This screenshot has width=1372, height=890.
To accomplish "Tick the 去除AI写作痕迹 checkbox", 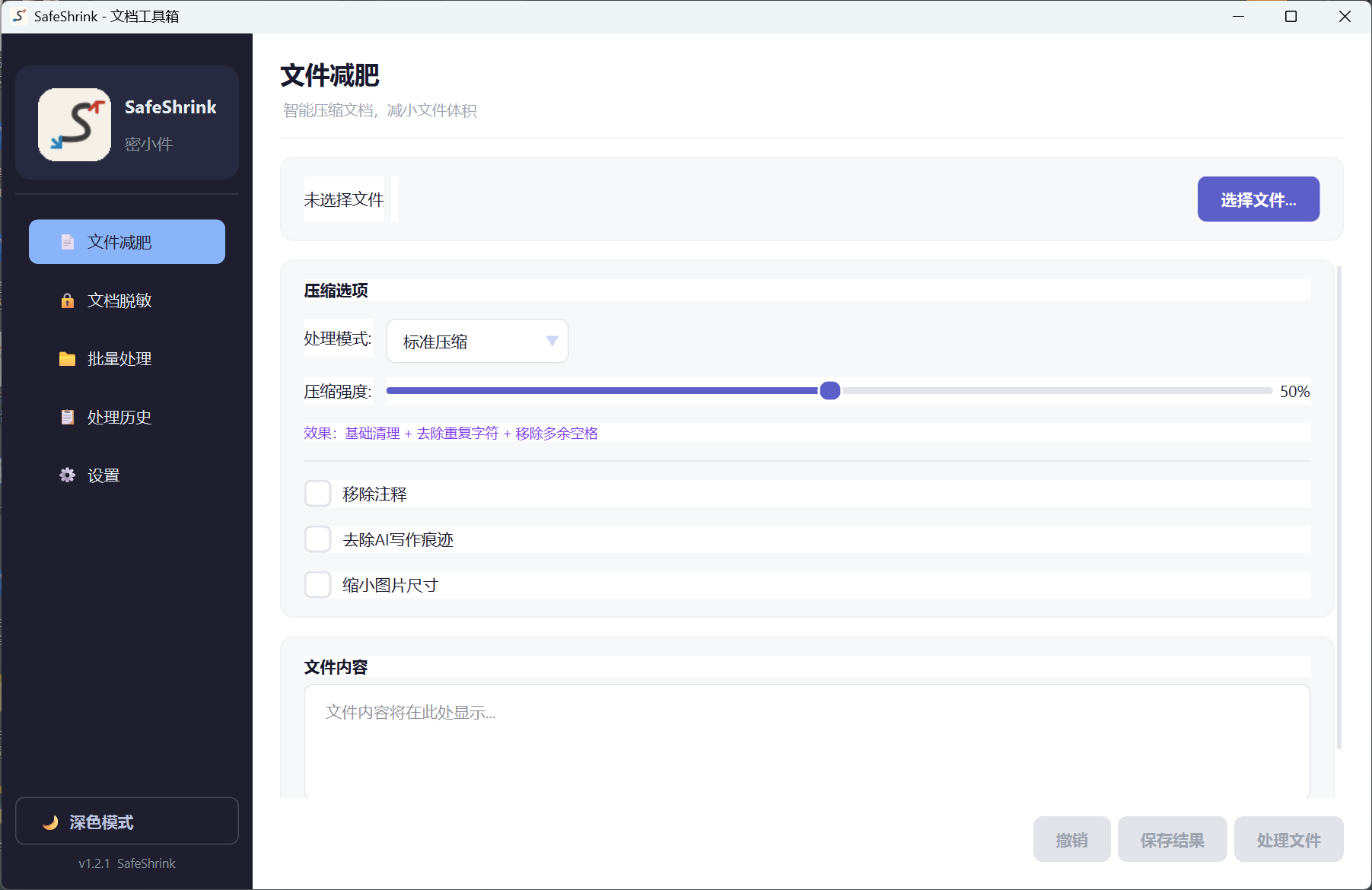I will pos(318,539).
